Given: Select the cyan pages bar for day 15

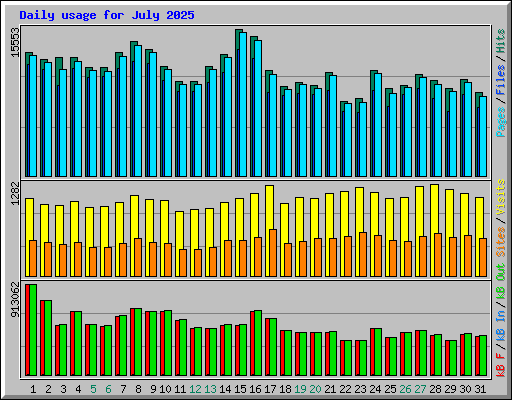Looking at the screenshot, I should pyautogui.click(x=243, y=105).
